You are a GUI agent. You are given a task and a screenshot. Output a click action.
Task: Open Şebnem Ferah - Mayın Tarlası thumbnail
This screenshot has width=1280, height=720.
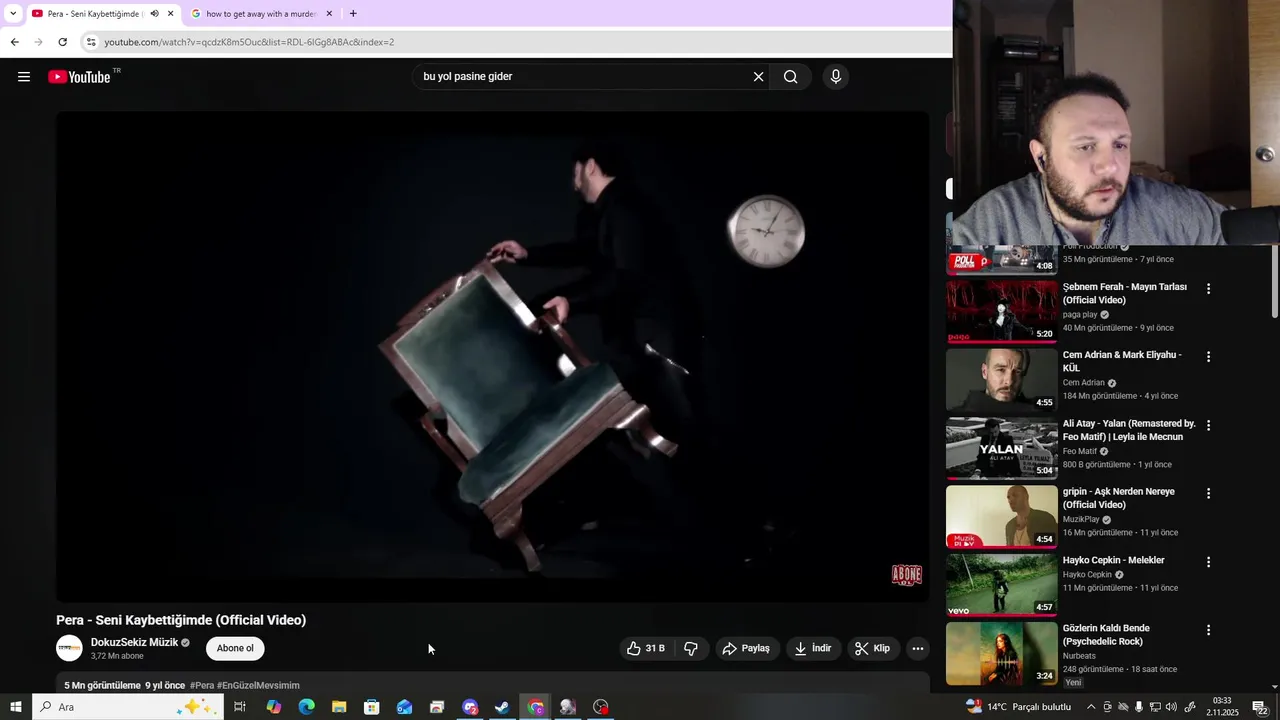[x=1001, y=311]
